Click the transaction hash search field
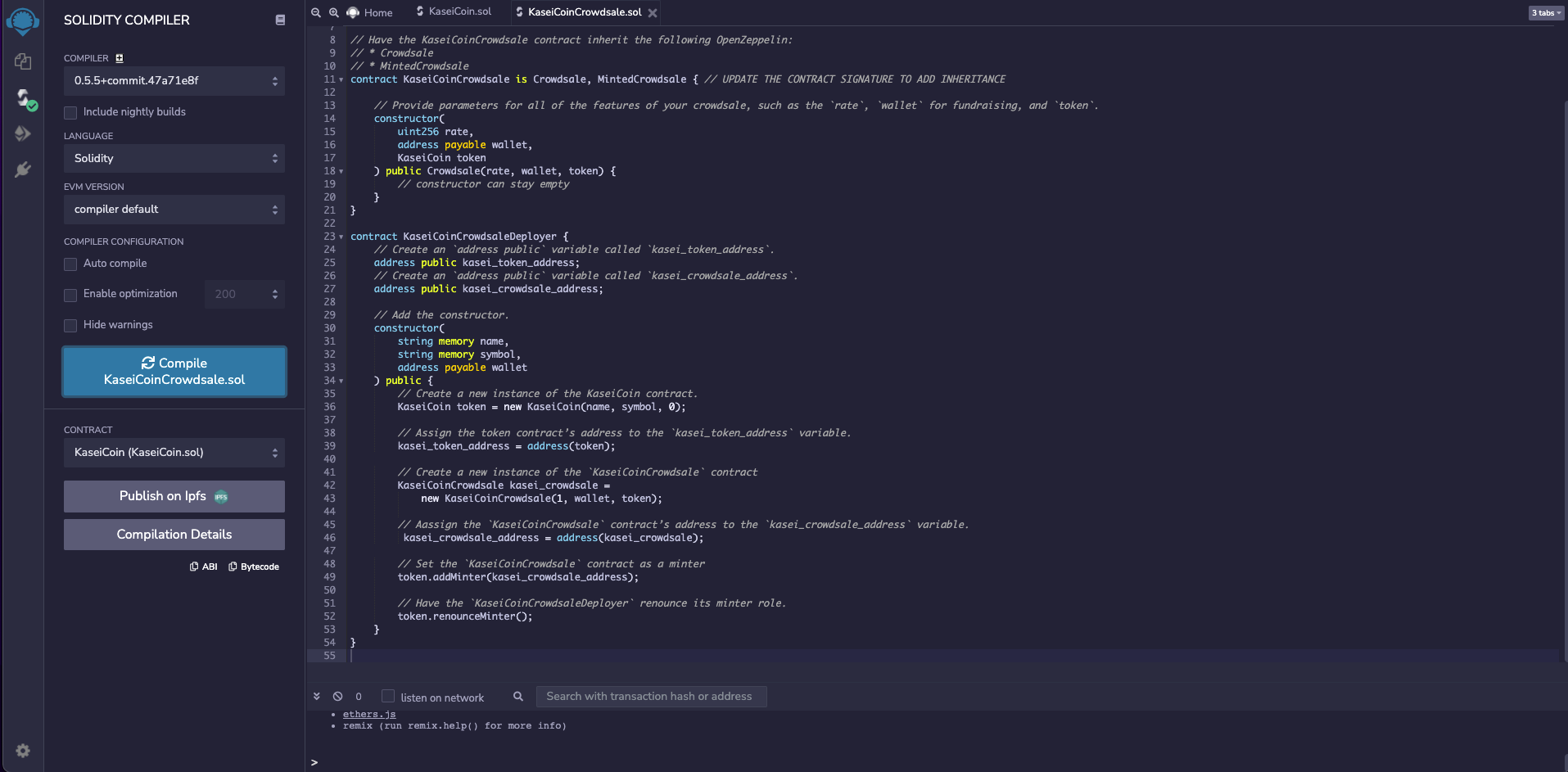The image size is (1568, 772). coord(651,696)
